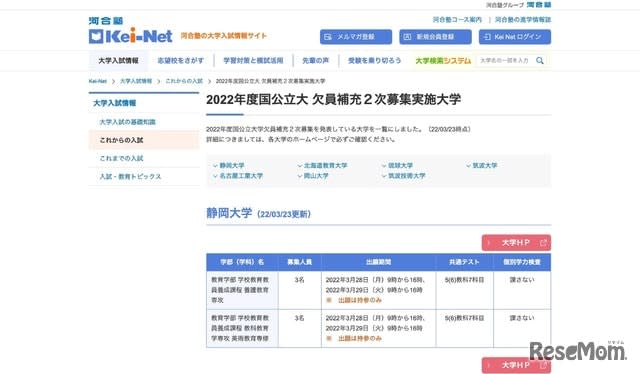This screenshot has width=640, height=374.
Task: Click the 大学検索システム label
Action: tap(443, 61)
